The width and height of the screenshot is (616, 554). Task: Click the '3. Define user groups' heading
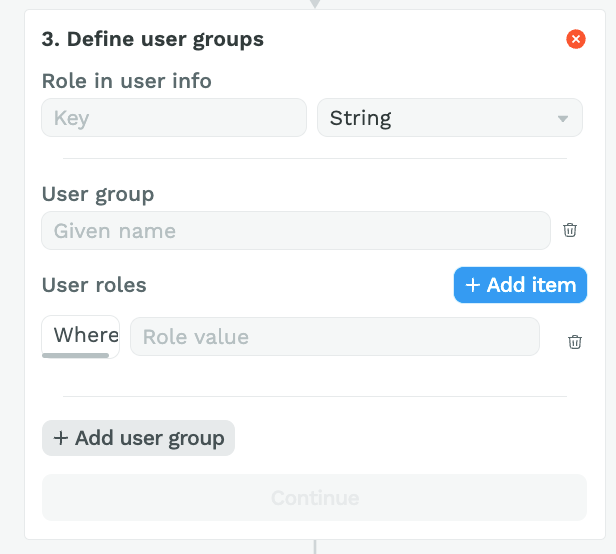152,40
